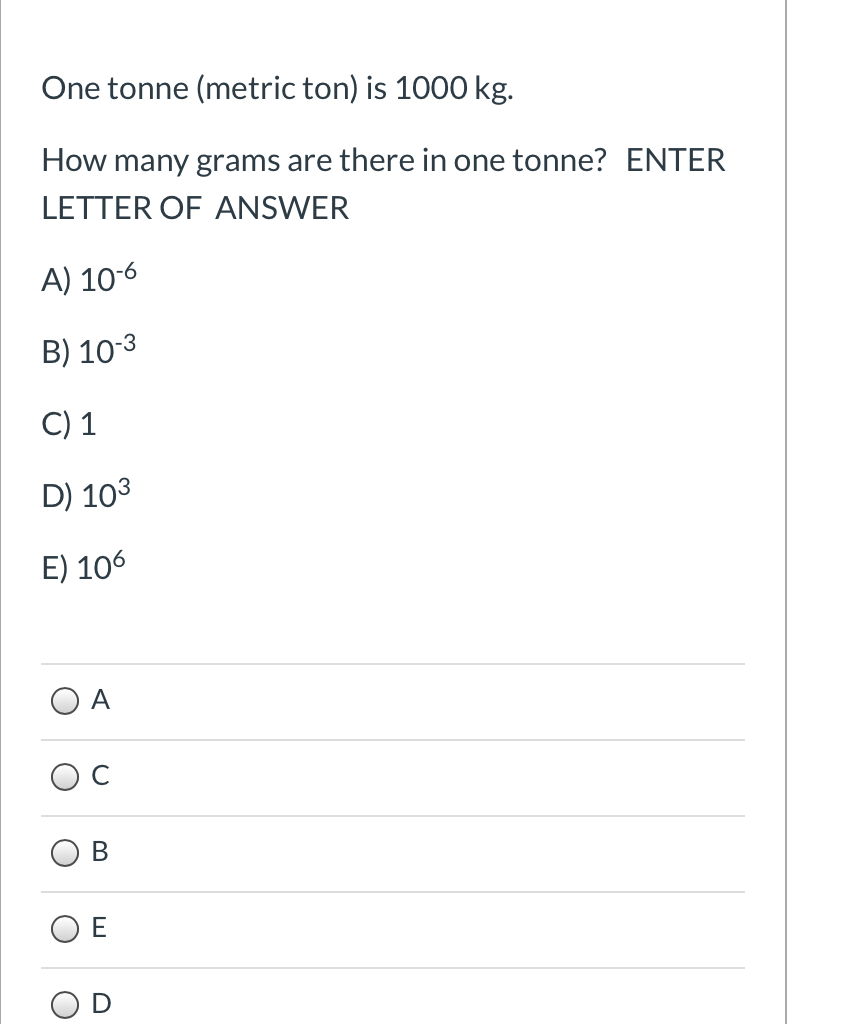The width and height of the screenshot is (847, 1024).
Task: Click the 'One tonne (metric ton)' sentence
Action: click(x=278, y=88)
